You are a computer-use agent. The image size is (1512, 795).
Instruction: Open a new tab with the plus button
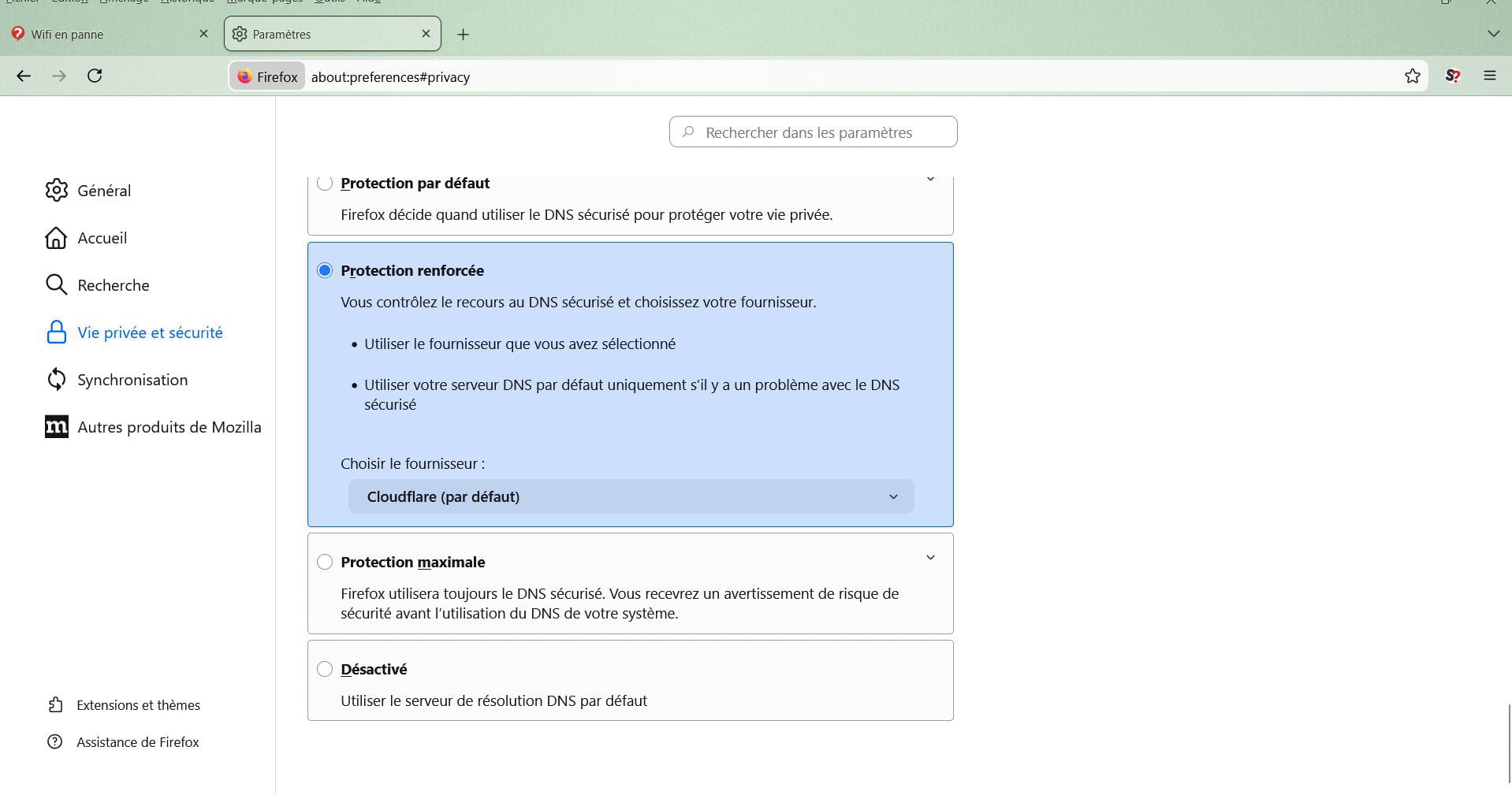(x=463, y=35)
